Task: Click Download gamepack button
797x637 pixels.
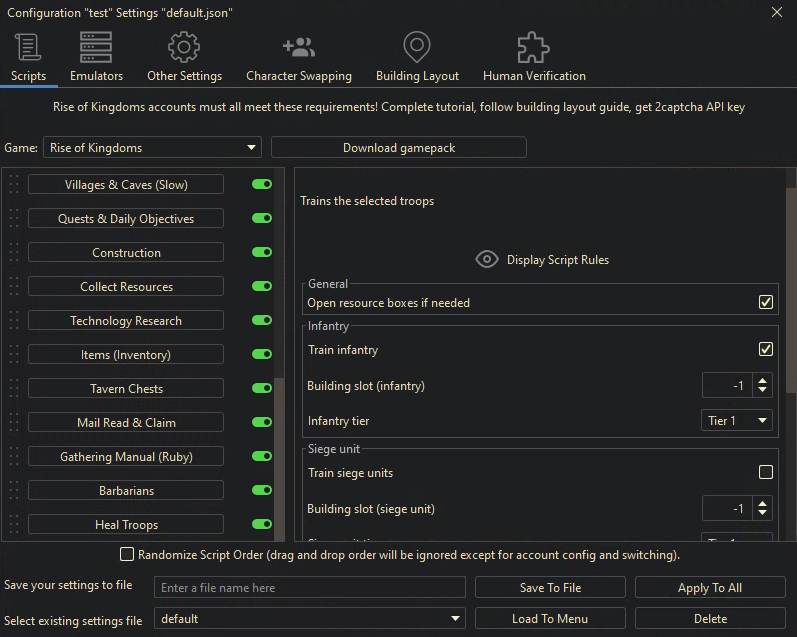Action: 398,147
